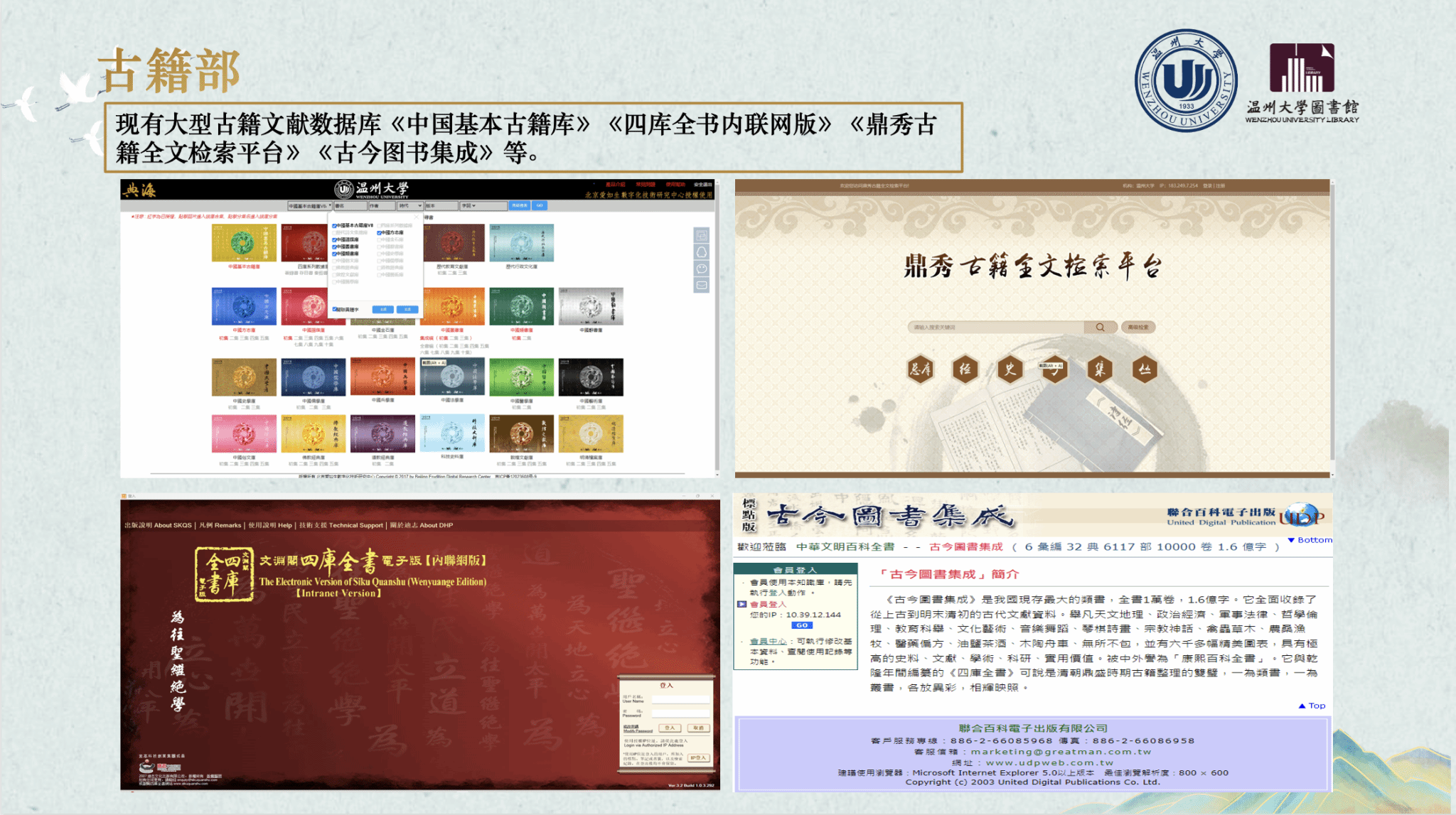Click the 史 hexagon category icon
Viewport: 1456px width, 815px height.
pos(1010,369)
